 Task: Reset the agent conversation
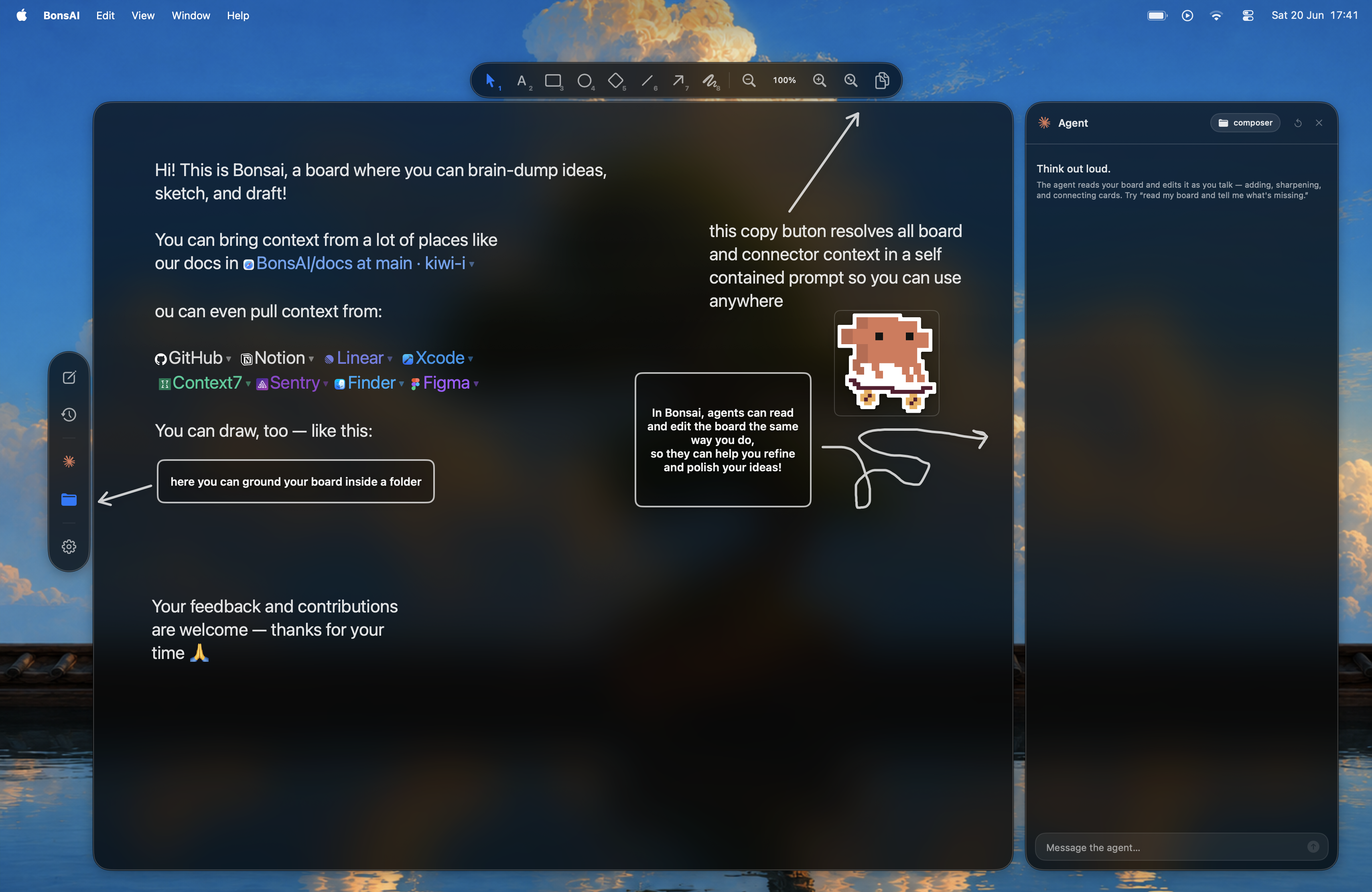tap(1298, 123)
